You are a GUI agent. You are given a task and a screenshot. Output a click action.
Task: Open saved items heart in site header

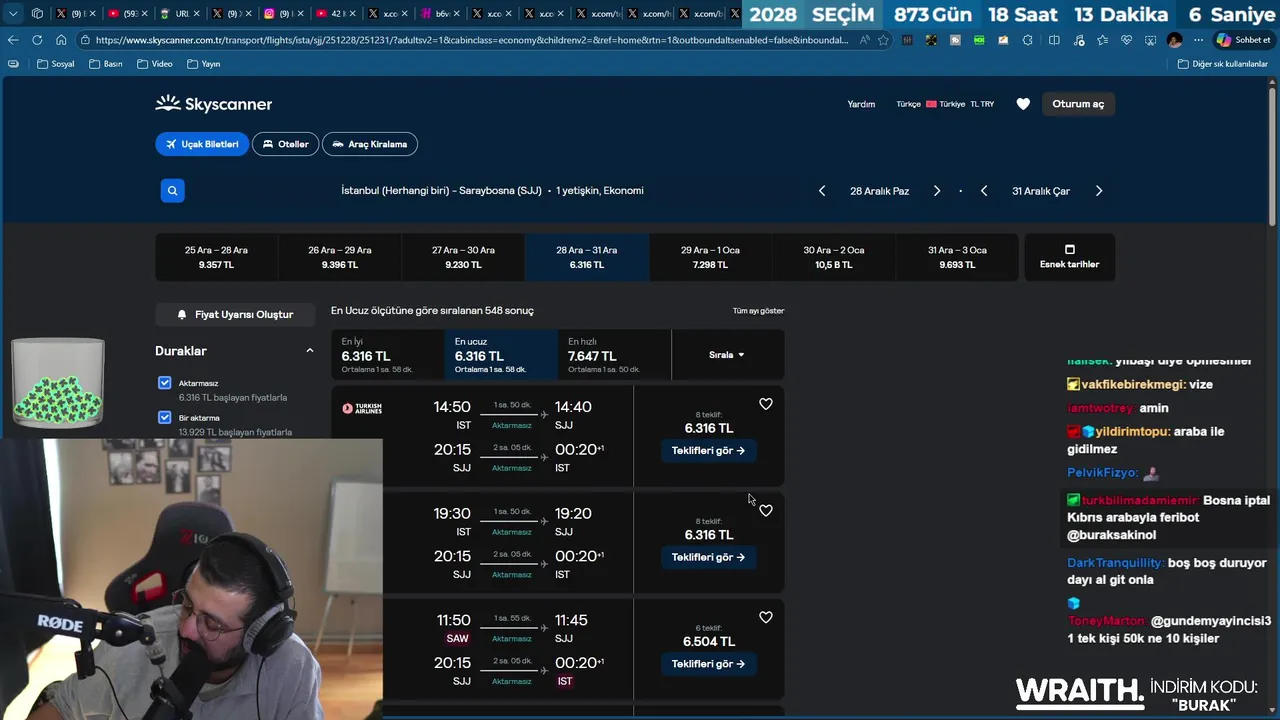click(x=1023, y=104)
